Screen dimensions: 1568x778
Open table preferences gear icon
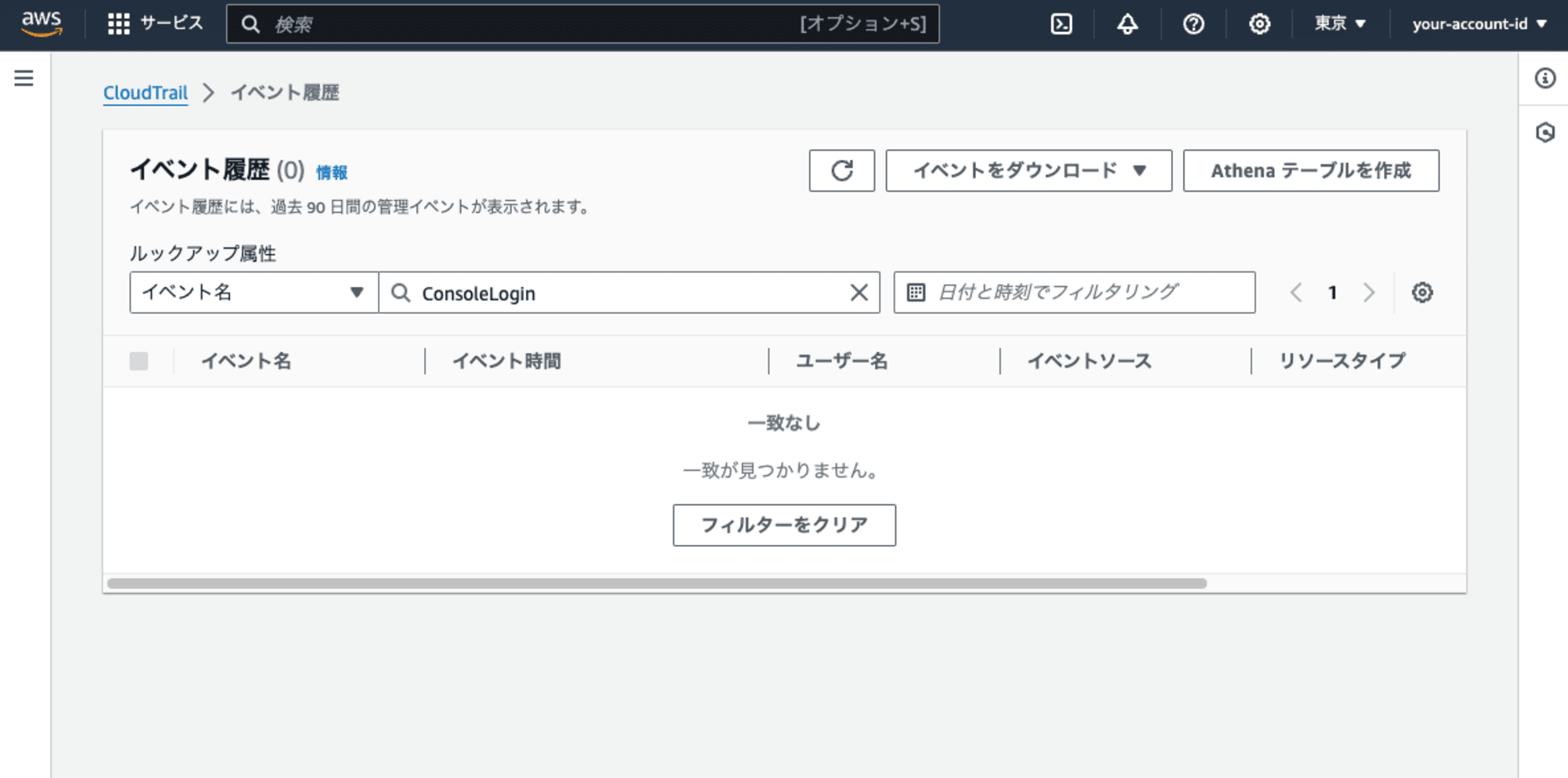tap(1422, 293)
